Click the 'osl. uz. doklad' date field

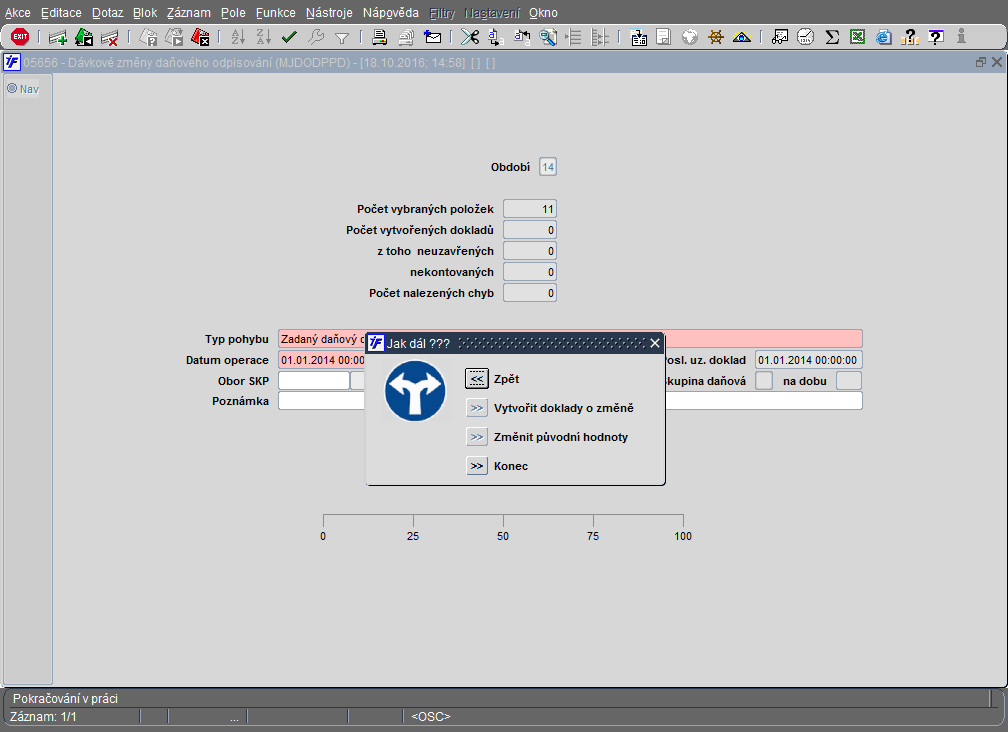tap(809, 360)
